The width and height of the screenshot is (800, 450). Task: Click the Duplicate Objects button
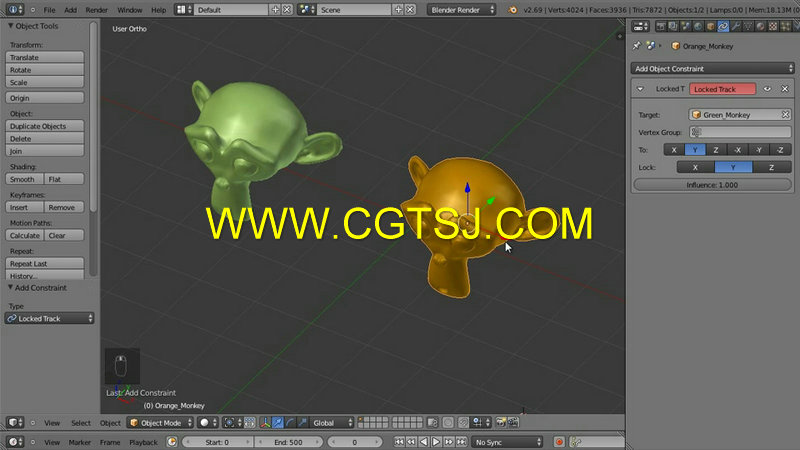[x=45, y=126]
